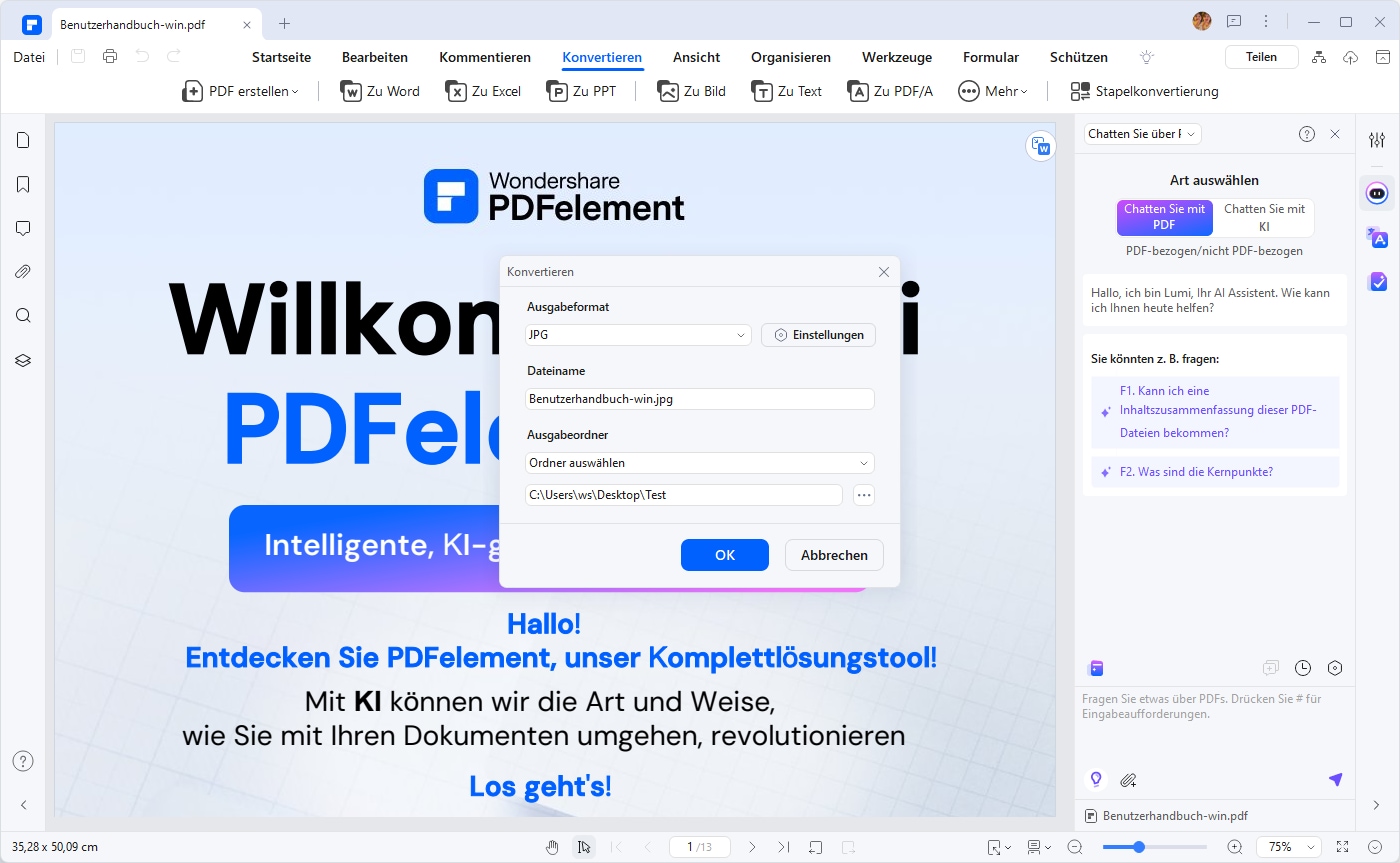The height and width of the screenshot is (863, 1400).
Task: Open the Datei menu
Action: (x=29, y=57)
